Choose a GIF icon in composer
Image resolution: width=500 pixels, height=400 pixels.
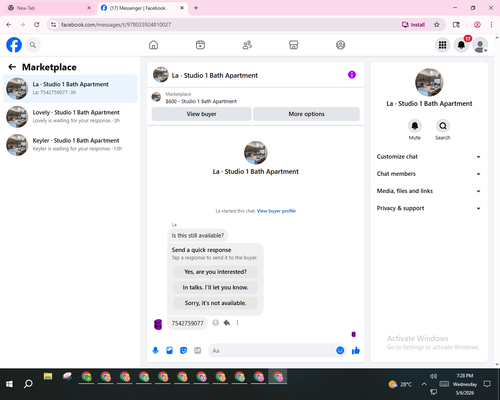coord(198,350)
